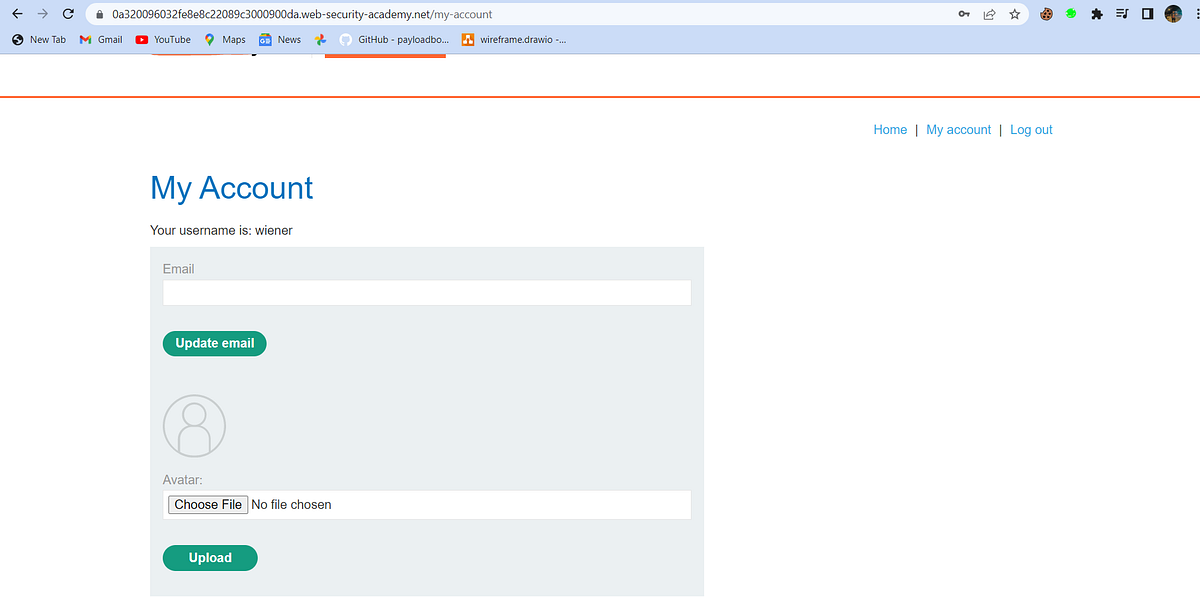Click the Upload button for the avatar
Screen dimensions: 1200x612
coord(210,557)
